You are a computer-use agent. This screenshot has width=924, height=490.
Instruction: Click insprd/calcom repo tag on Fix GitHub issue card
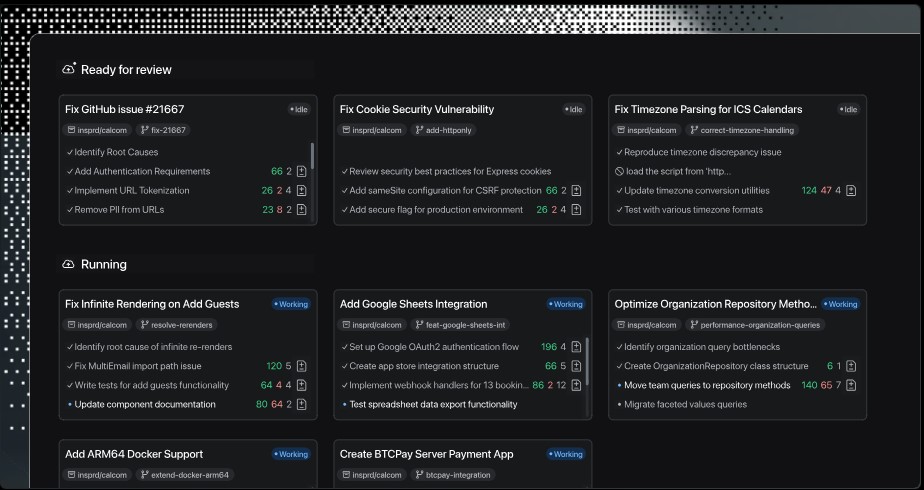(x=97, y=130)
